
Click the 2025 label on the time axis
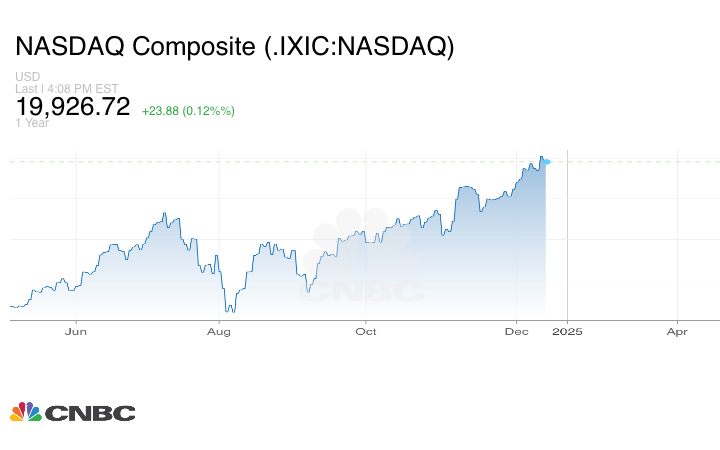pos(568,331)
